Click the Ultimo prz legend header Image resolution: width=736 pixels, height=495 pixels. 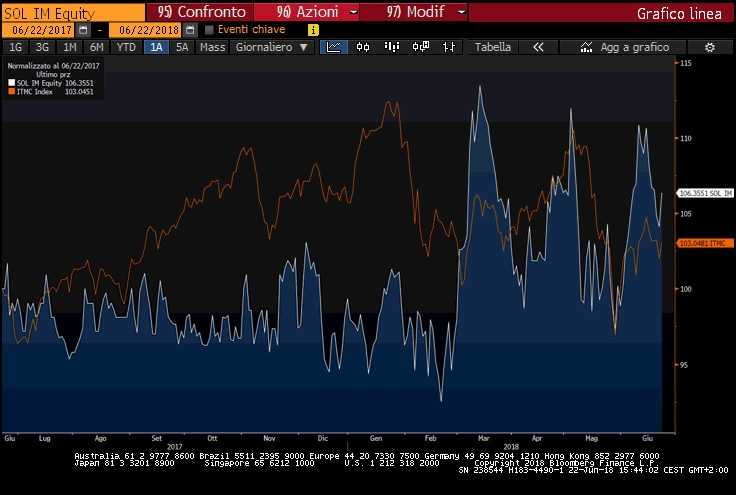click(x=53, y=75)
